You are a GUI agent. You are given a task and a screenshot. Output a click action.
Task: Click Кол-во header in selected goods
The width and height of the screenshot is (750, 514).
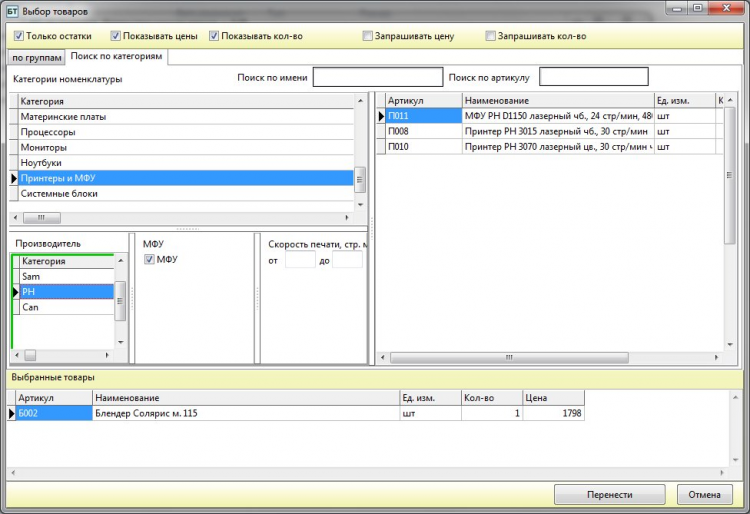click(492, 398)
